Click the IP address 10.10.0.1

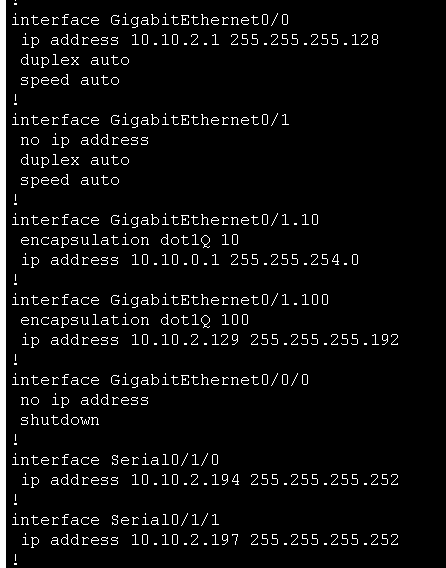[x=175, y=260]
